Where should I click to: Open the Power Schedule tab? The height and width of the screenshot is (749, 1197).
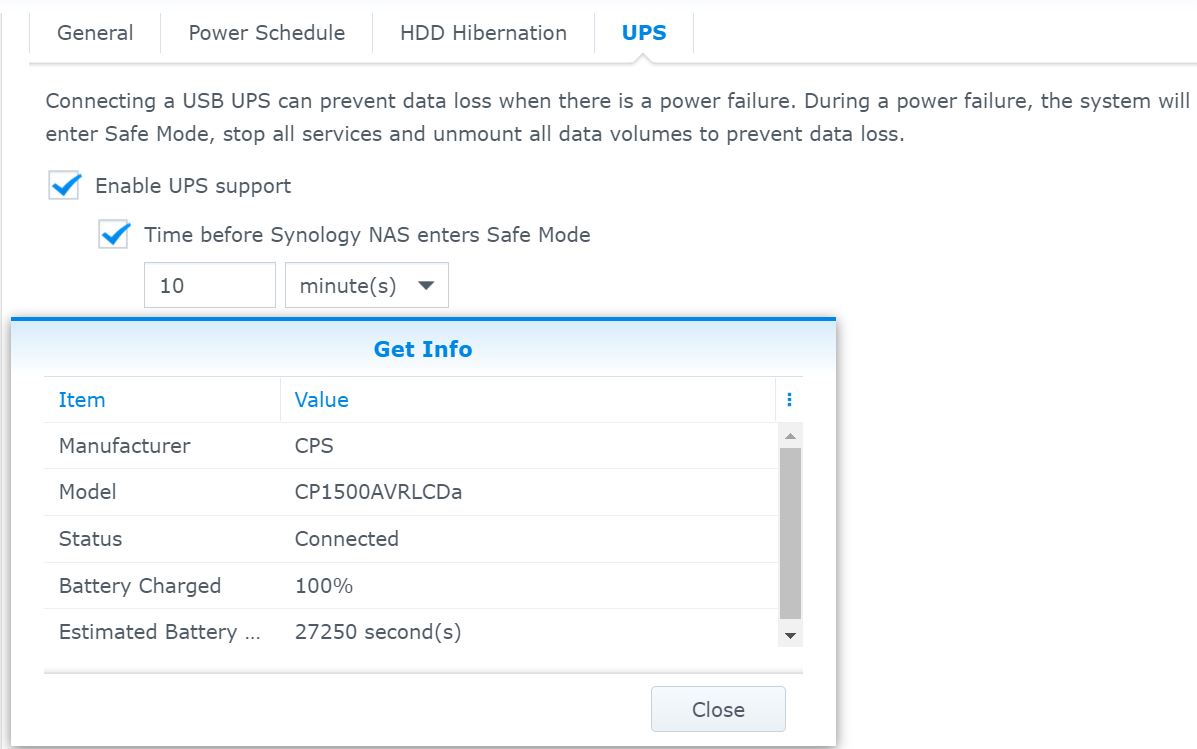(x=267, y=33)
